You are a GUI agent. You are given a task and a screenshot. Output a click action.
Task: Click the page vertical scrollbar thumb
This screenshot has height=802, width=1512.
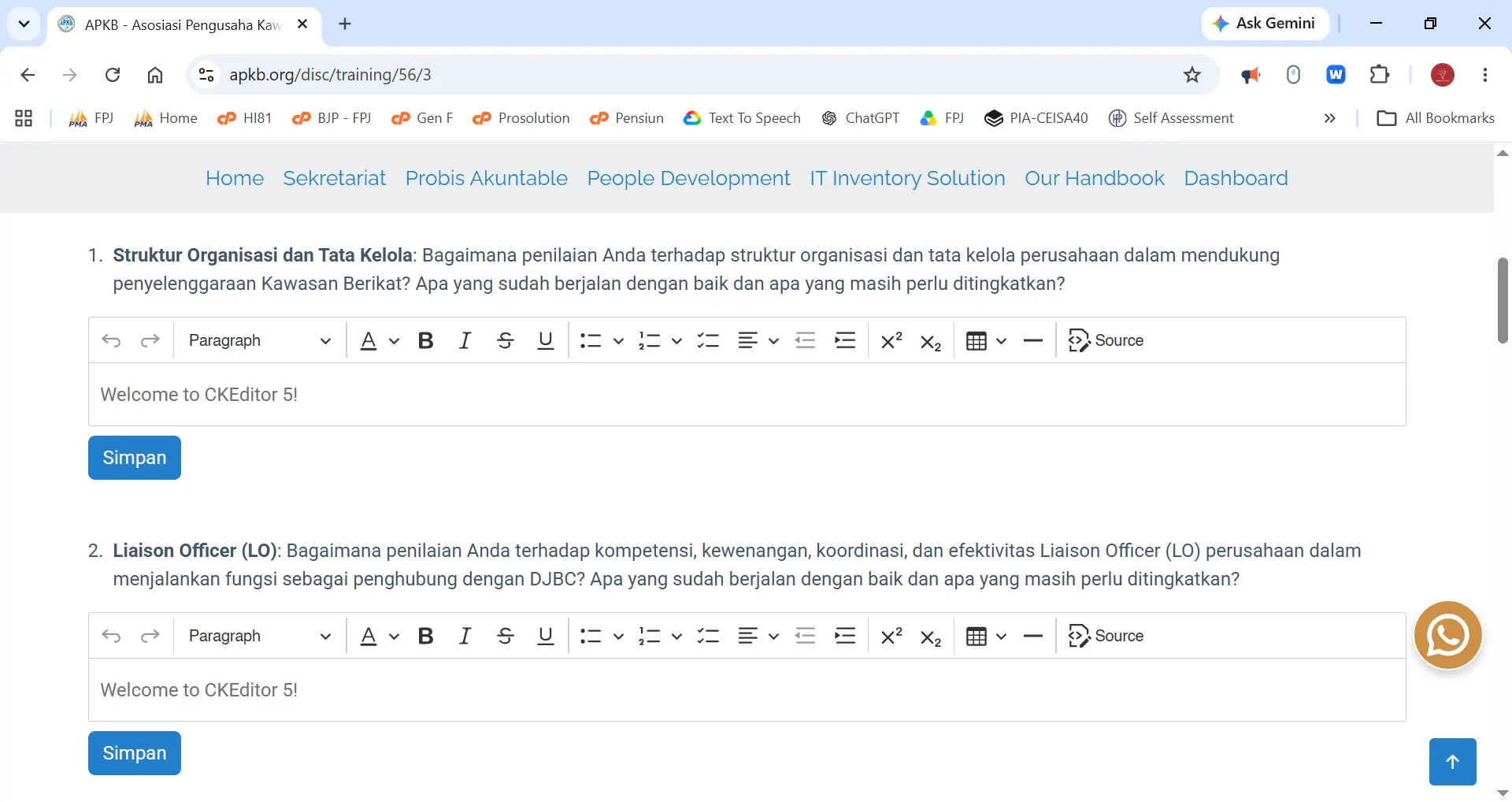(x=1503, y=300)
